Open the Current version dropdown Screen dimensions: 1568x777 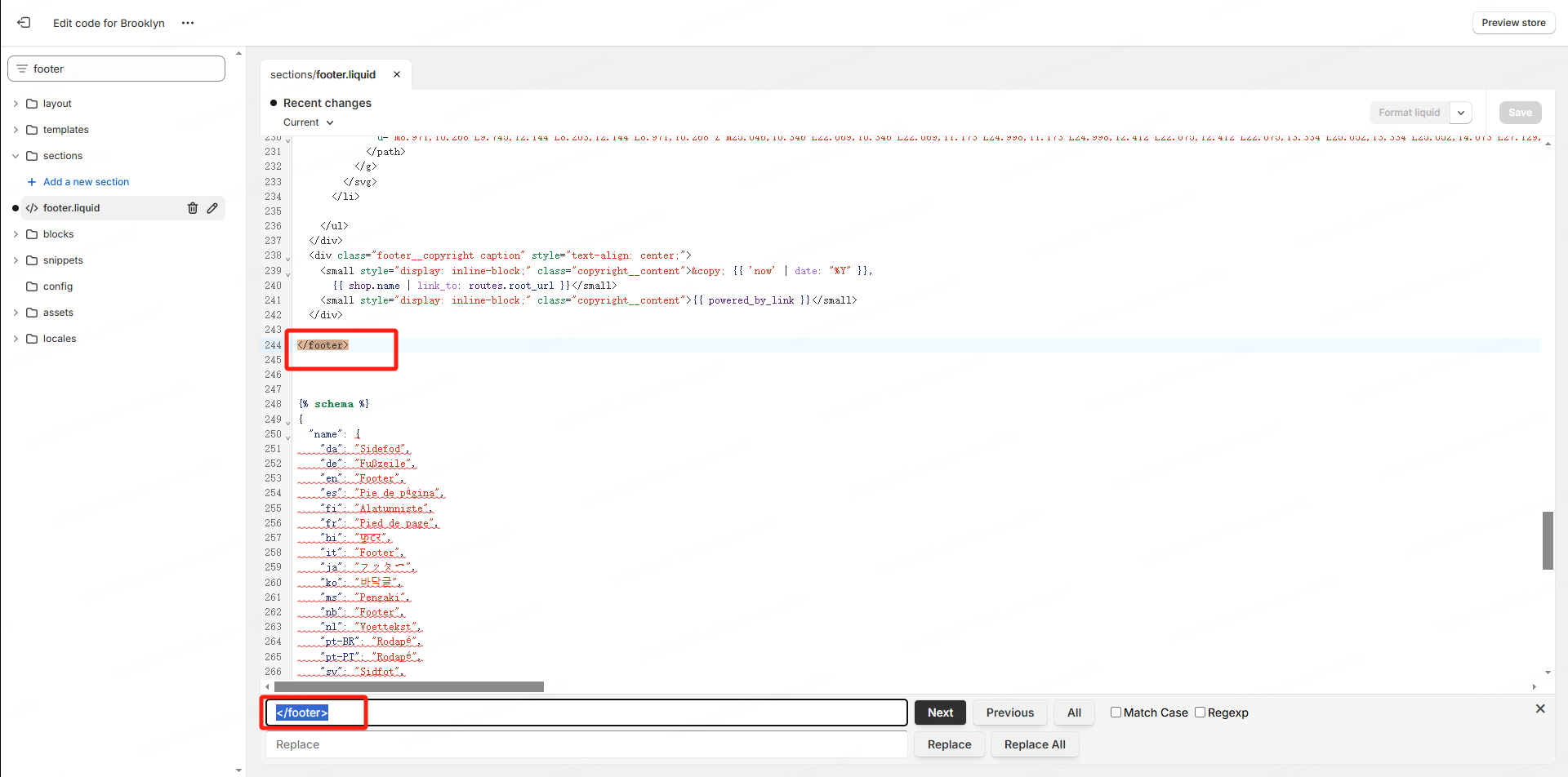[309, 122]
